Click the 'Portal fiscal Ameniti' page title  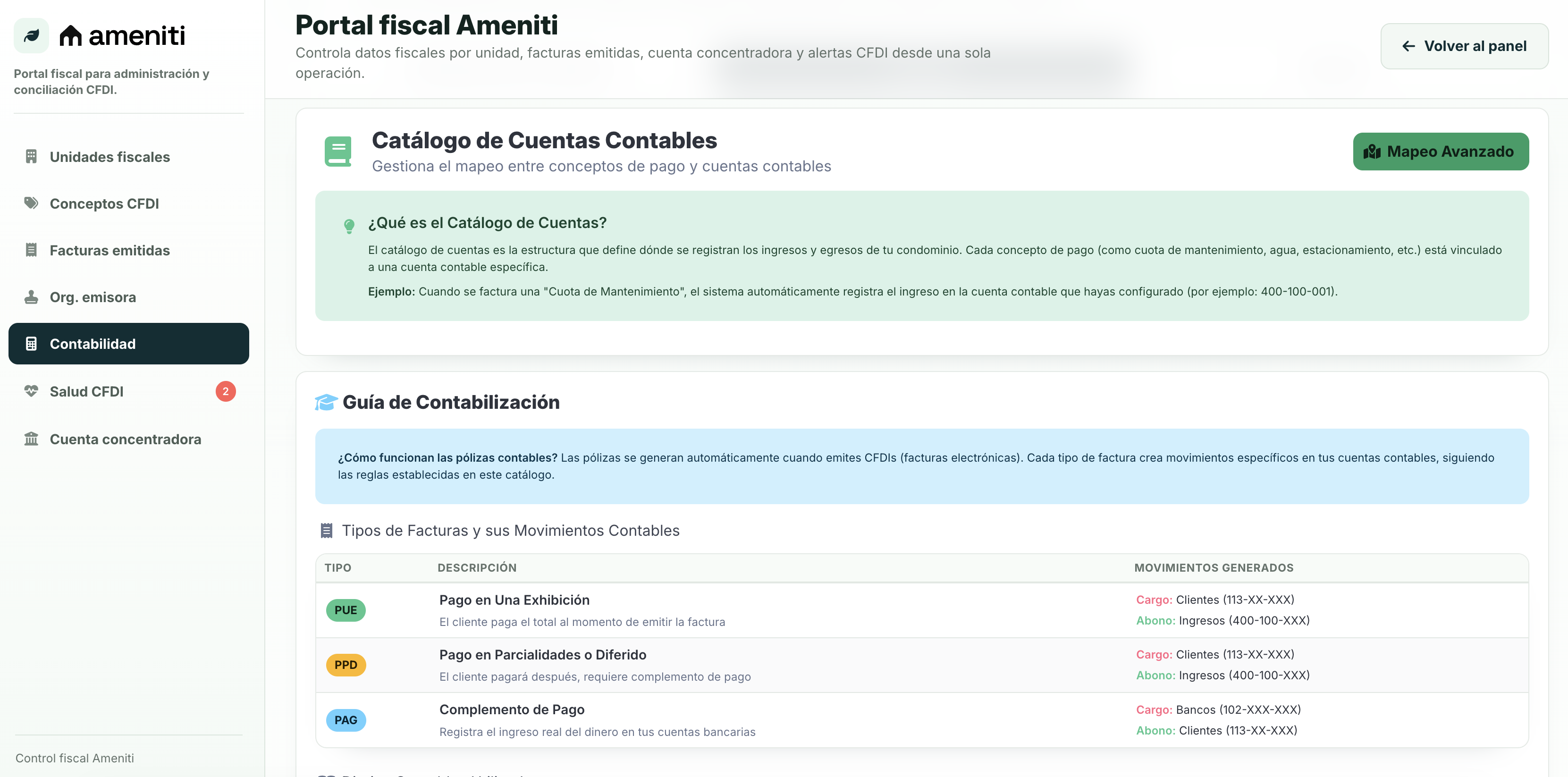coord(427,25)
